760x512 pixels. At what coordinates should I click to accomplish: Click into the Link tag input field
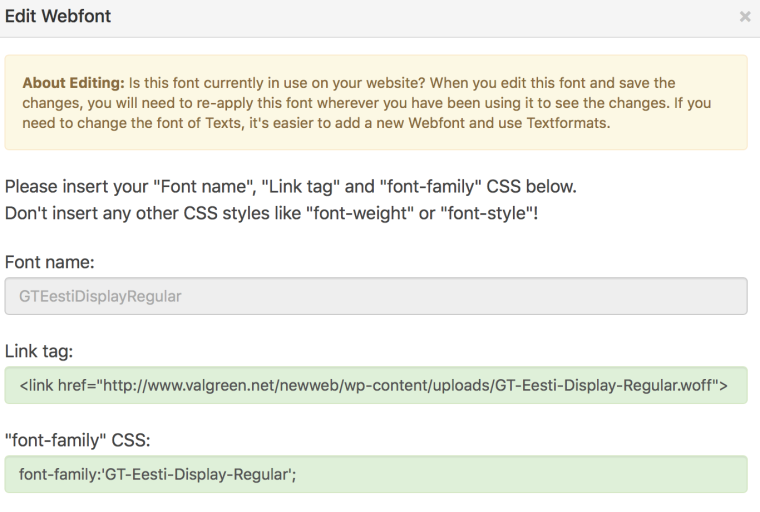pos(375,384)
